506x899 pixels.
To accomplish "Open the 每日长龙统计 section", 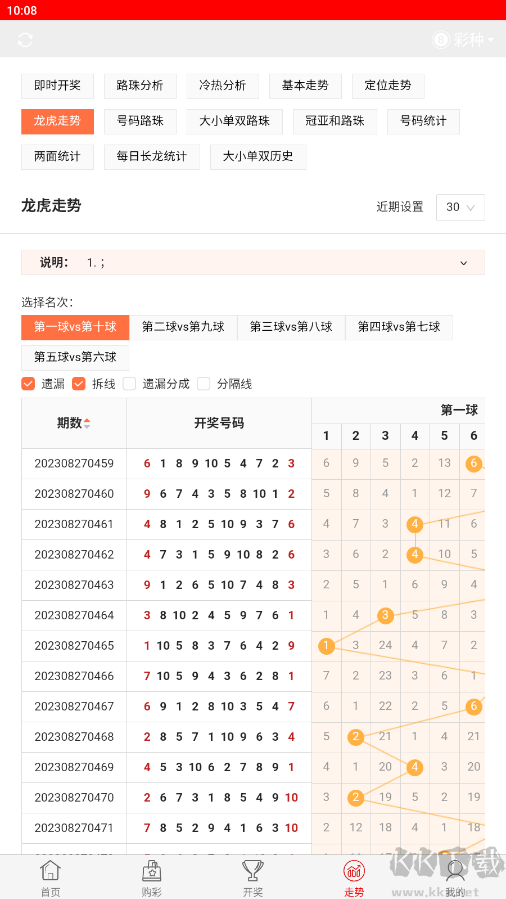I will click(152, 157).
